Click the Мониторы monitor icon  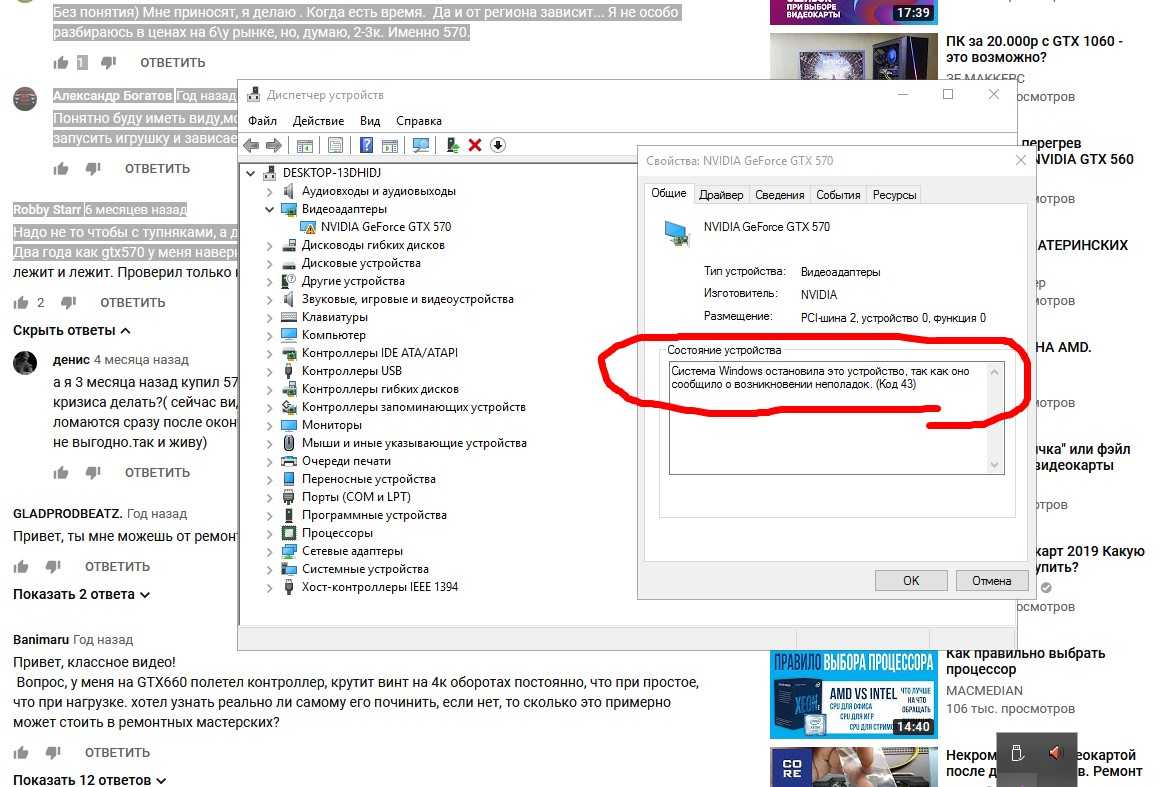click(288, 425)
